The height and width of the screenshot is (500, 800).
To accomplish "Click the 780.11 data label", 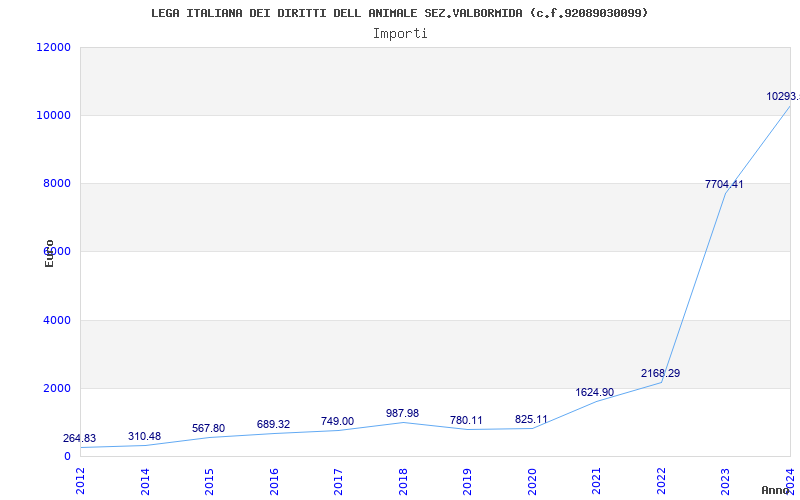I will click(x=466, y=420).
